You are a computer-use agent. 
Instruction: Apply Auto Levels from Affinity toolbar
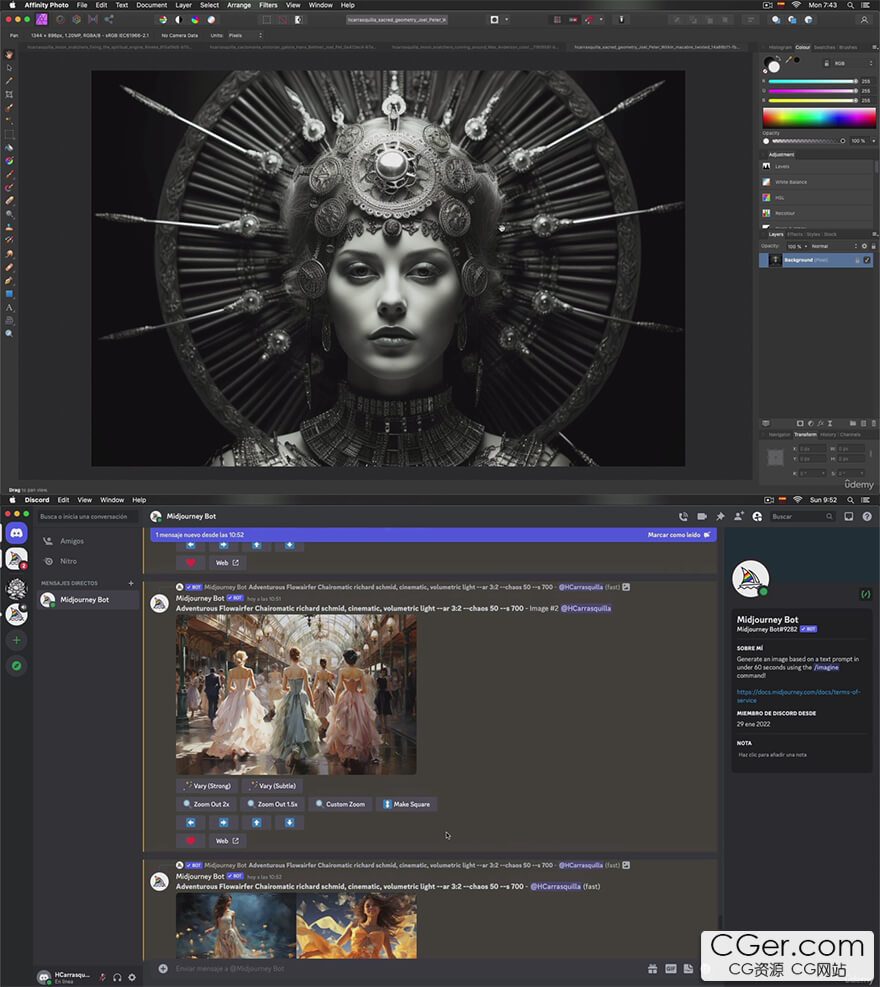(162, 20)
